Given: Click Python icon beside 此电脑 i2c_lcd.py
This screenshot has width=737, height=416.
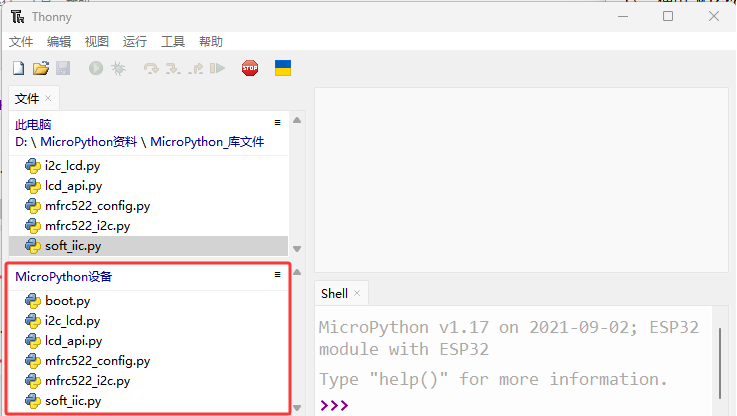Looking at the screenshot, I should 33,166.
